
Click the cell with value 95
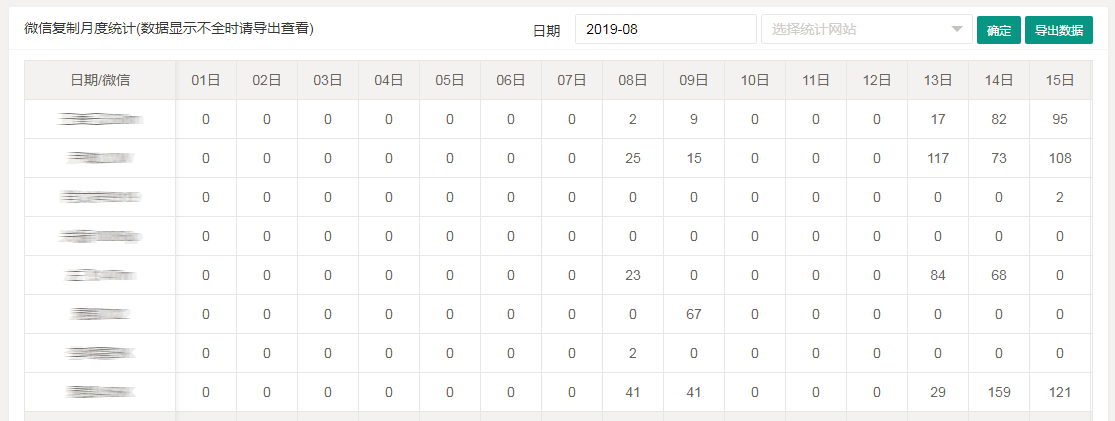pyautogui.click(x=1059, y=119)
